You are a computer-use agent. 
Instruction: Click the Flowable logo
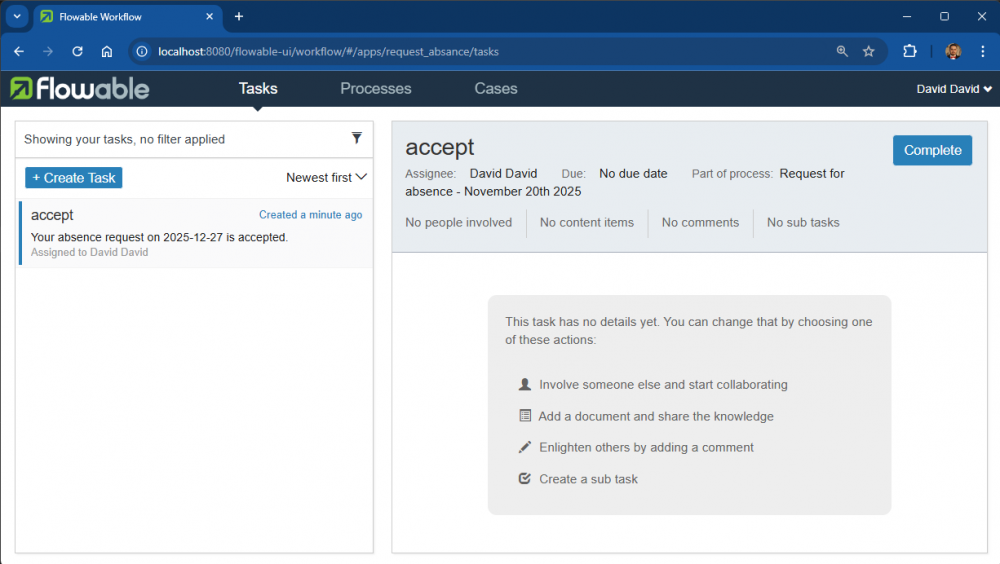pos(80,89)
